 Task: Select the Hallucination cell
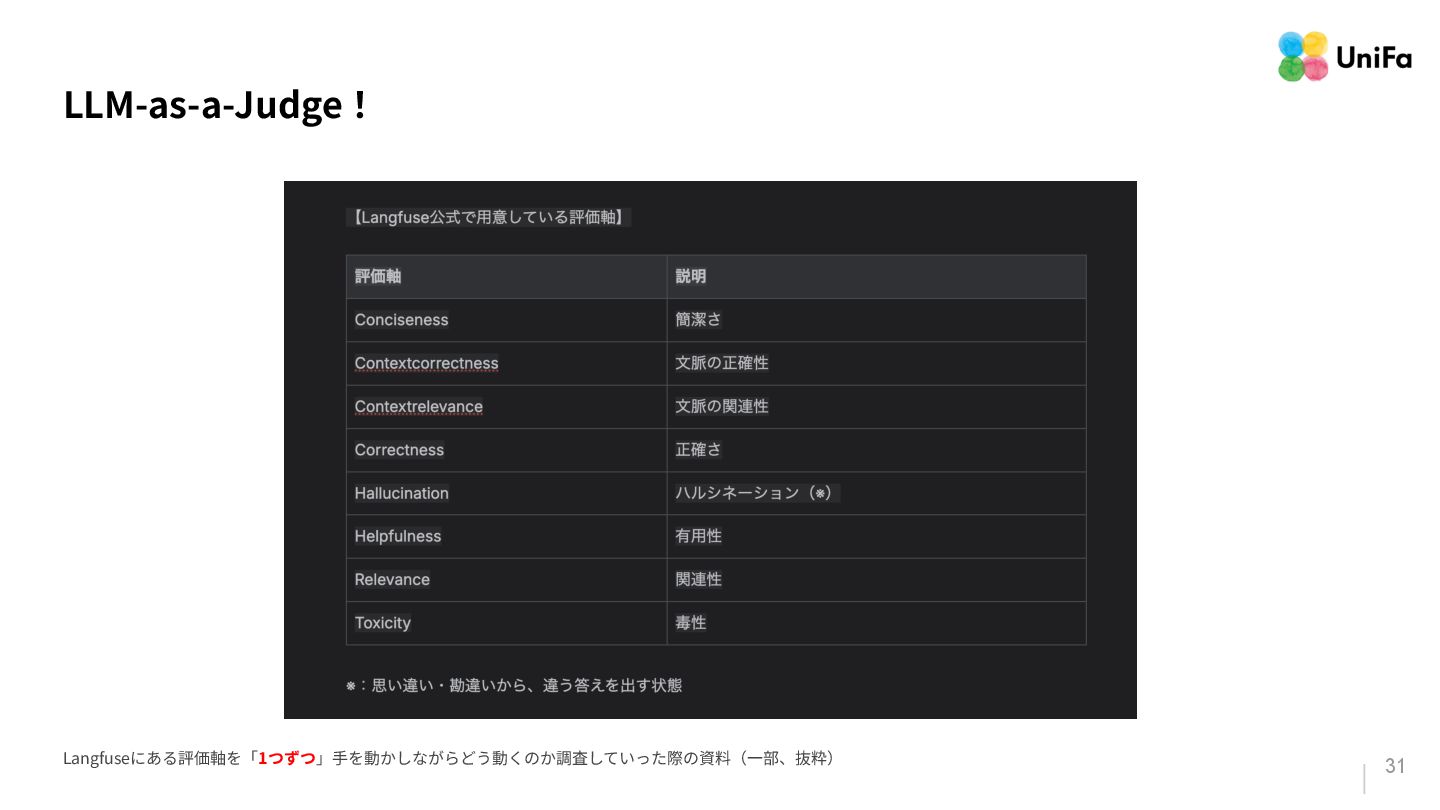(506, 493)
